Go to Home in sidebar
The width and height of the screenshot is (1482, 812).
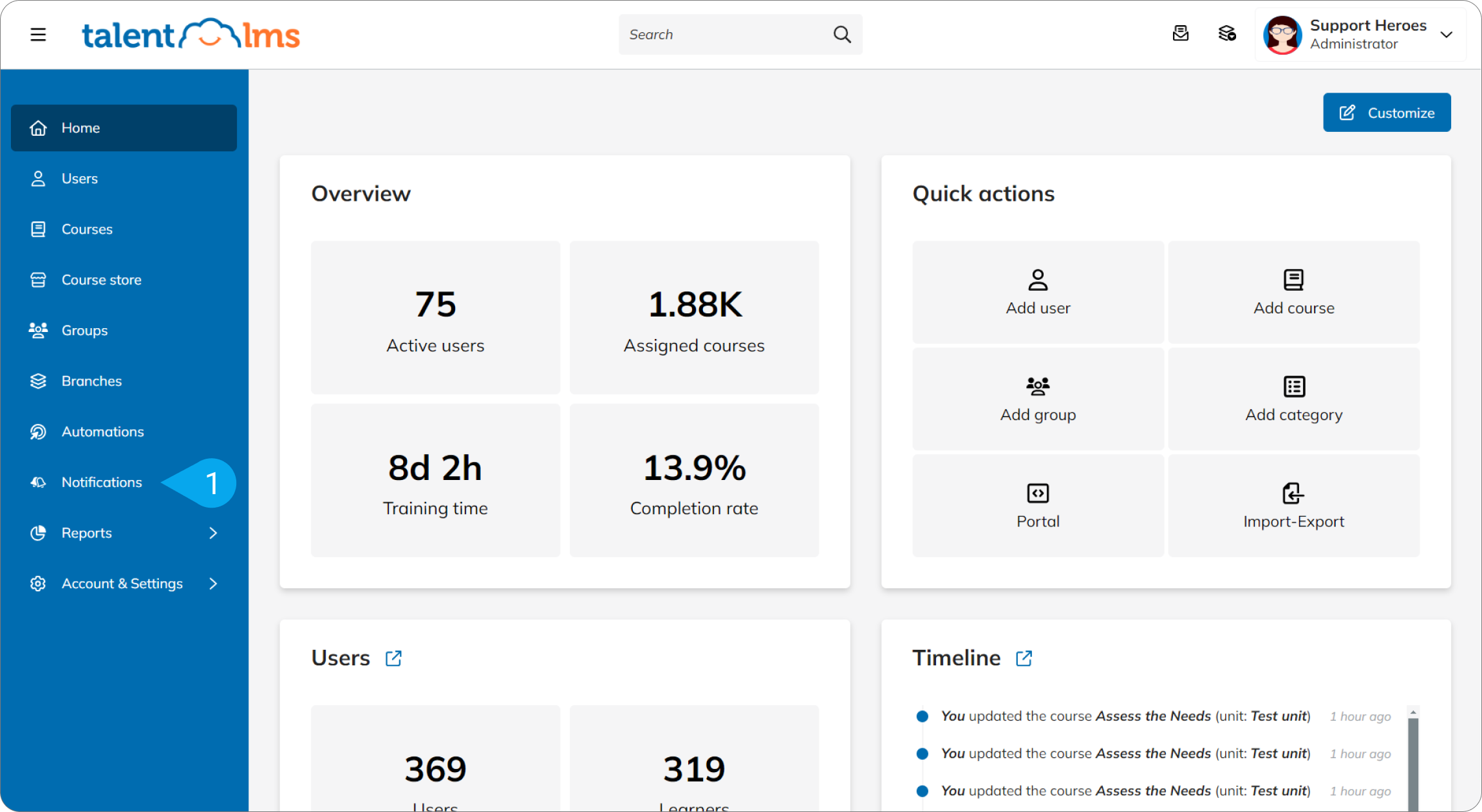(124, 128)
